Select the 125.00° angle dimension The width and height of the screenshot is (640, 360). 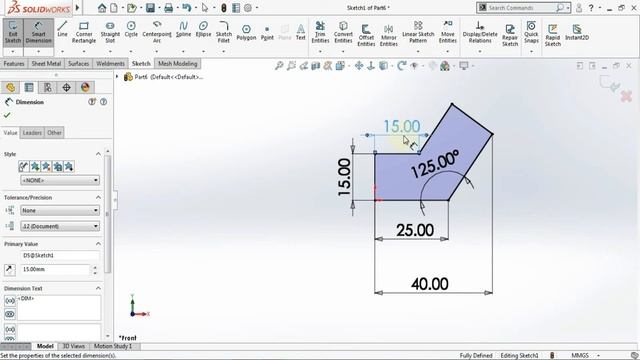pos(435,164)
